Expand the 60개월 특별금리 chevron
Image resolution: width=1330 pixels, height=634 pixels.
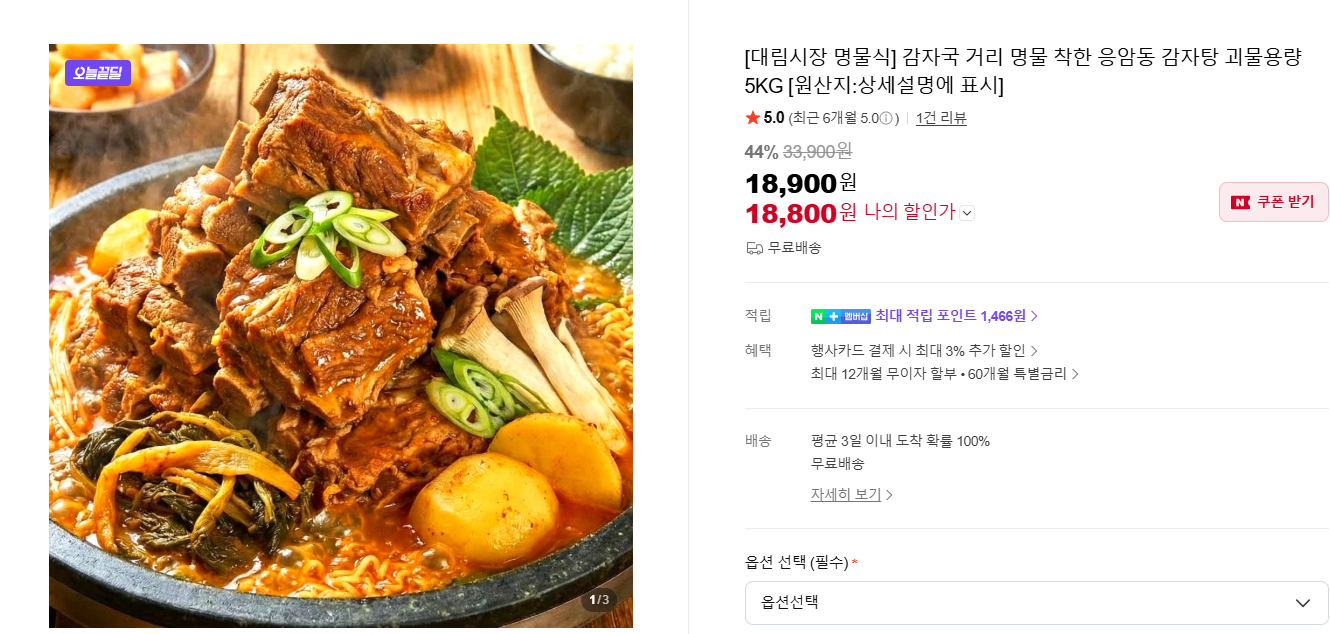[1075, 374]
